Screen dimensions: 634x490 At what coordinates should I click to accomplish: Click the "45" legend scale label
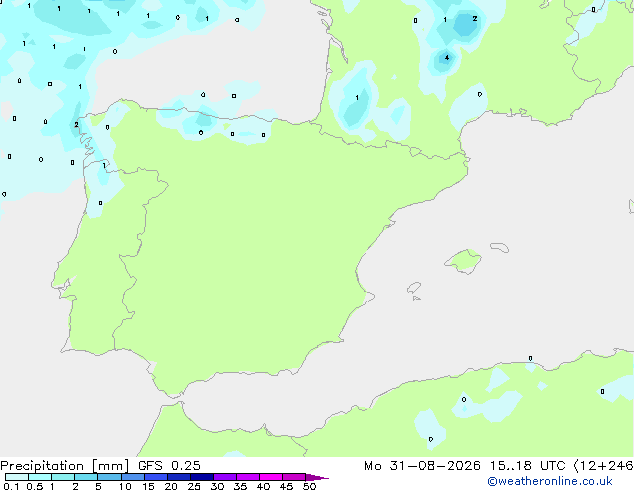(x=286, y=486)
